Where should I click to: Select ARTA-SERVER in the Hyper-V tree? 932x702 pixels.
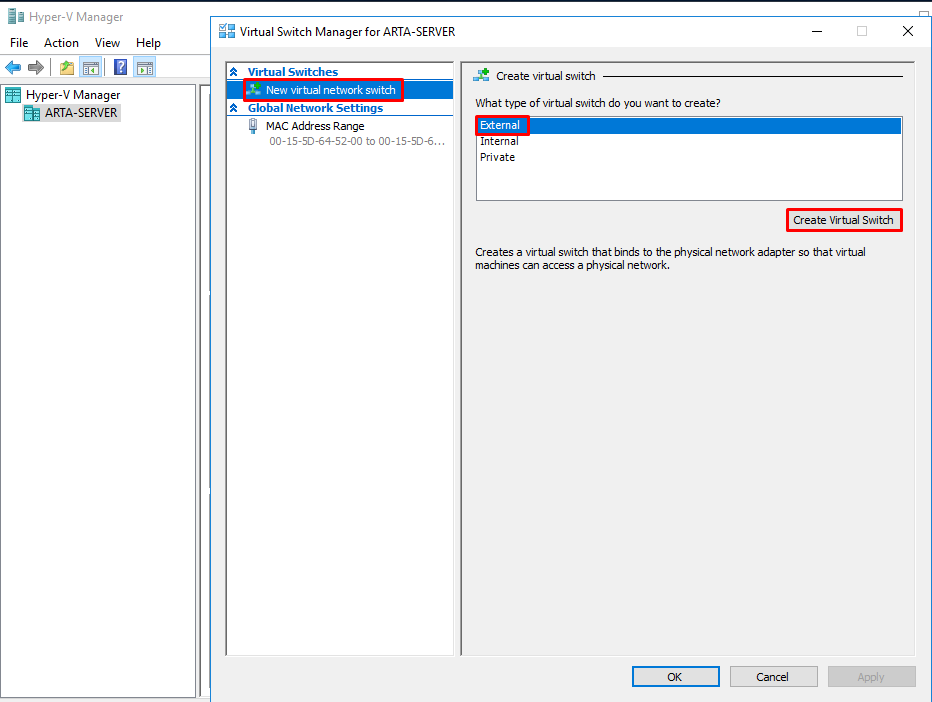click(x=81, y=113)
